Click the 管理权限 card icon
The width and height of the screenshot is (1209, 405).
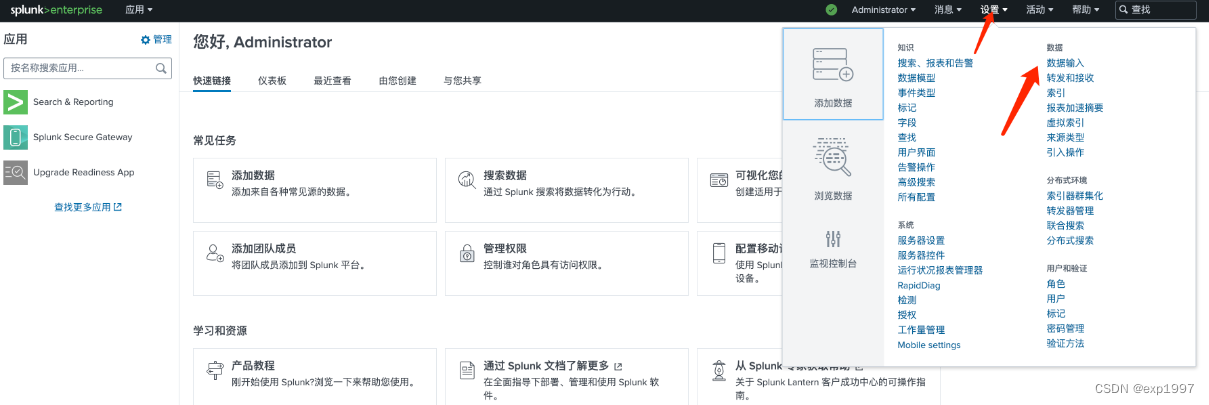click(x=466, y=254)
